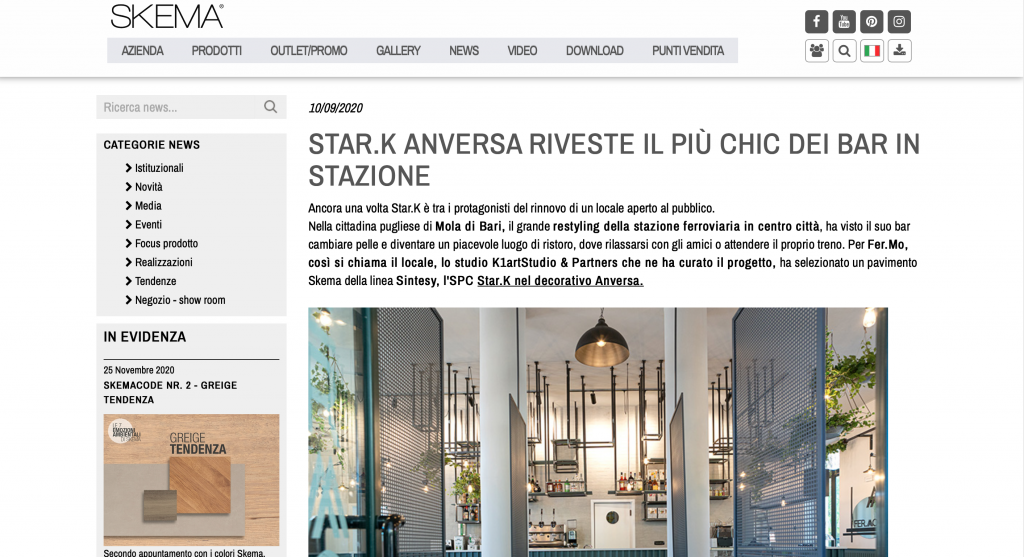Click the Ricerca news search field
Image resolution: width=1024 pixels, height=557 pixels.
point(178,107)
